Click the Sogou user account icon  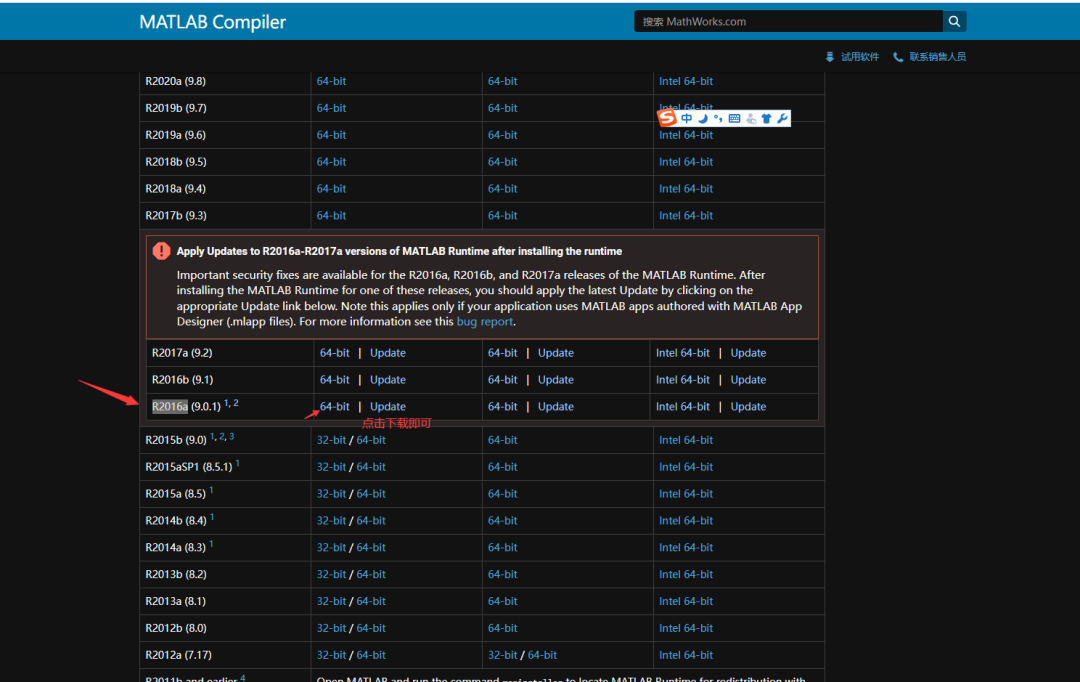pyautogui.click(x=751, y=118)
